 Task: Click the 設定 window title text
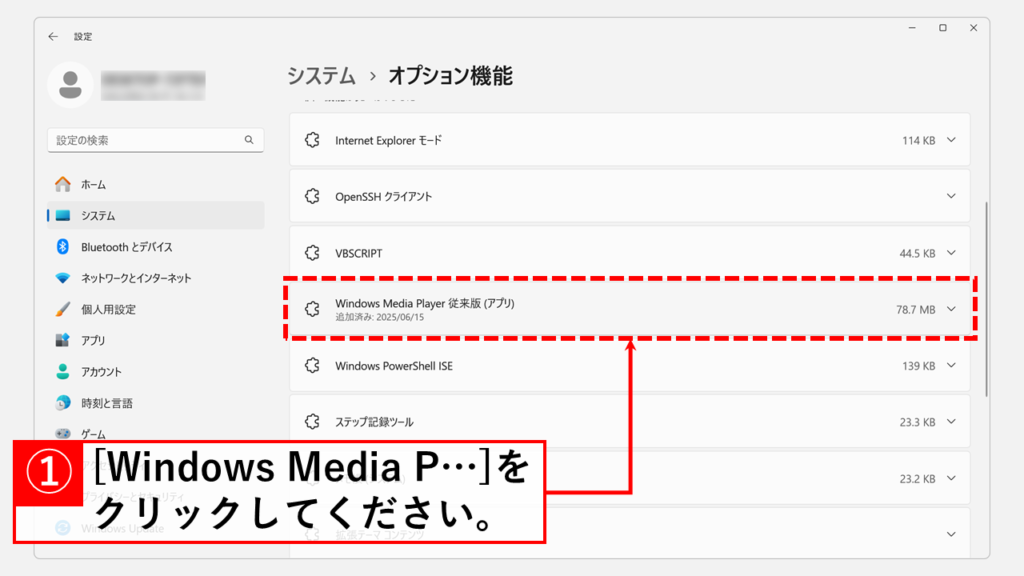(83, 37)
